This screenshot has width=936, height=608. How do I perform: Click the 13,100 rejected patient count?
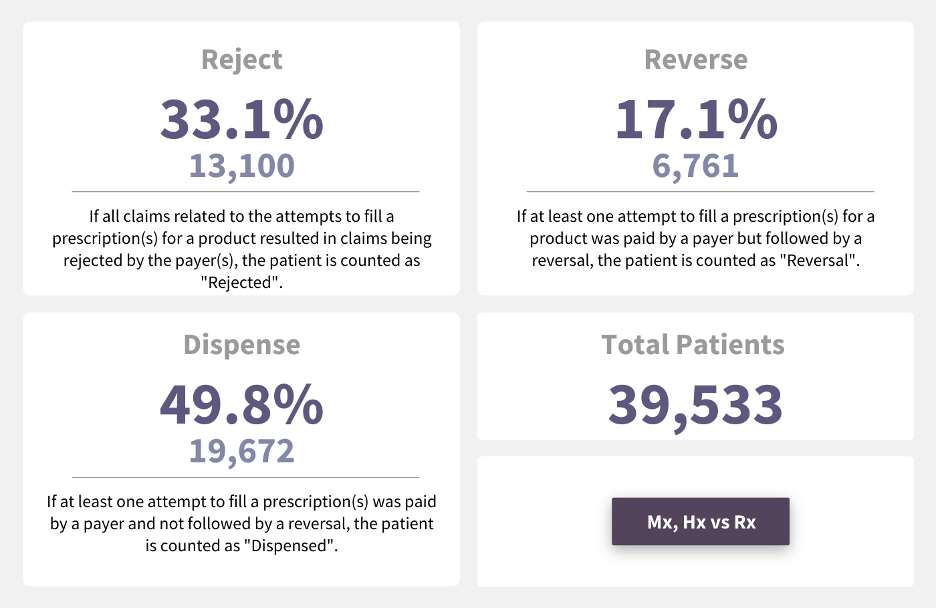tap(242, 165)
